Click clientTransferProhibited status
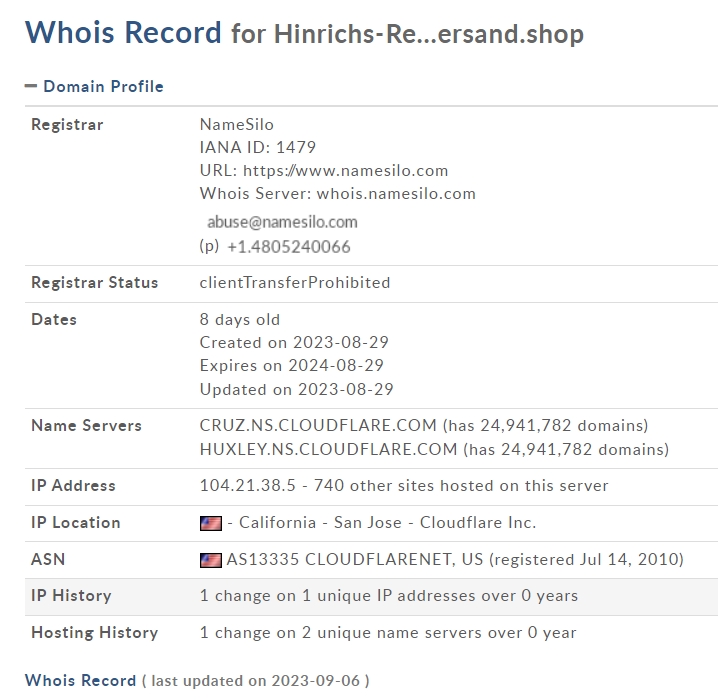This screenshot has width=718, height=700. click(295, 282)
